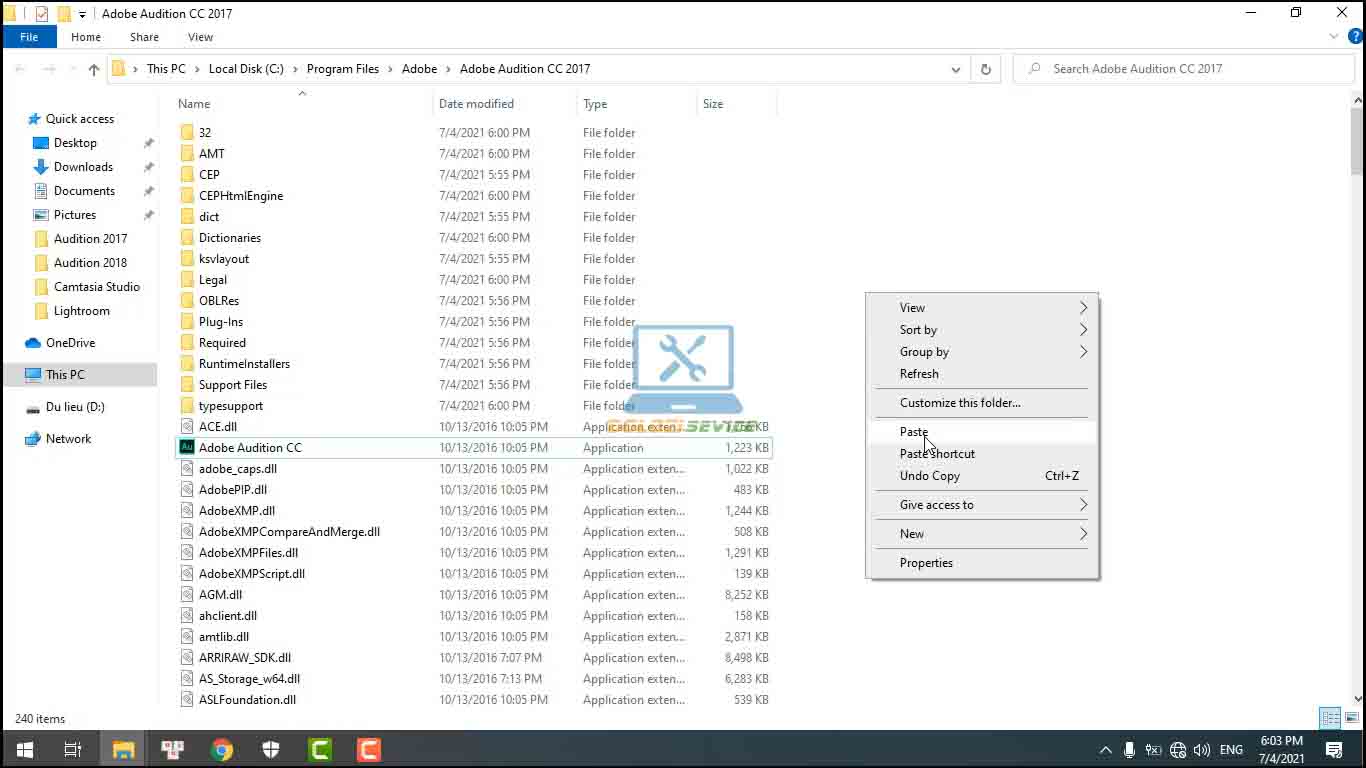Show hidden system tray icons
The width and height of the screenshot is (1366, 768).
click(1105, 750)
